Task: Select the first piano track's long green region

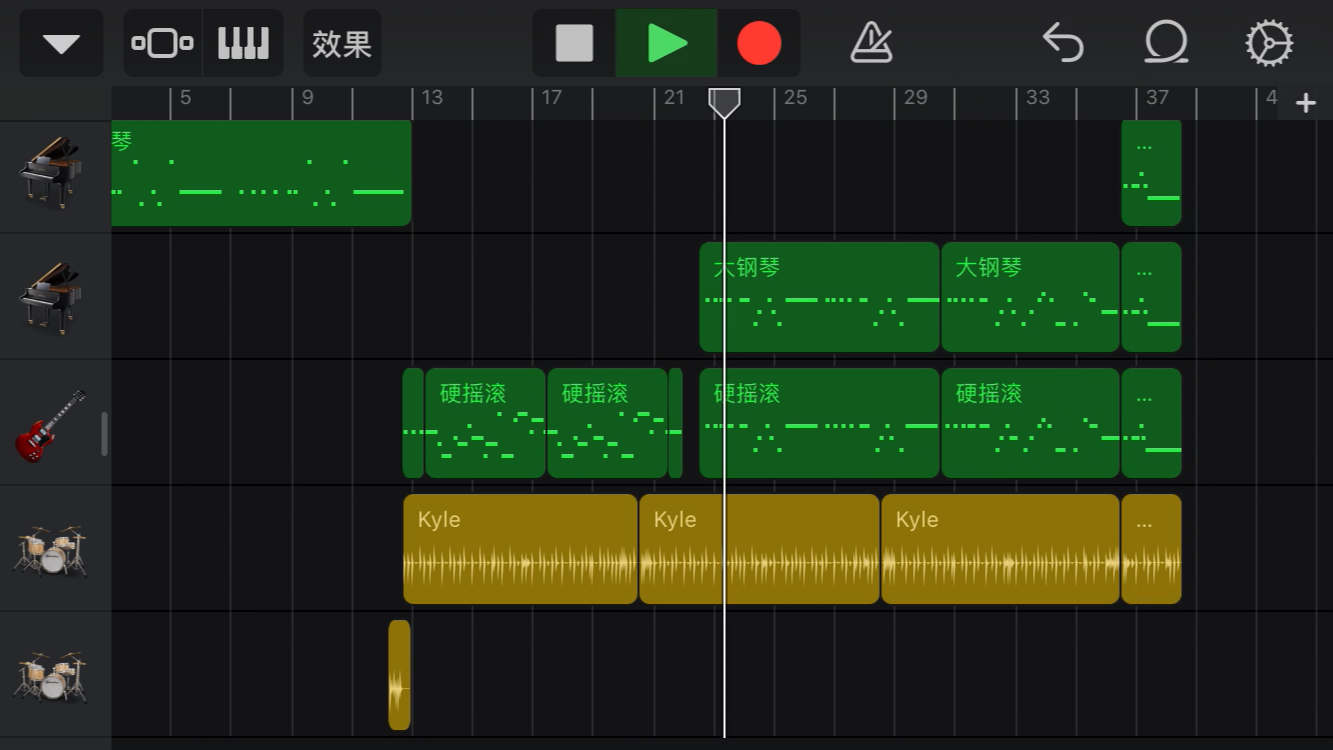Action: pos(261,173)
